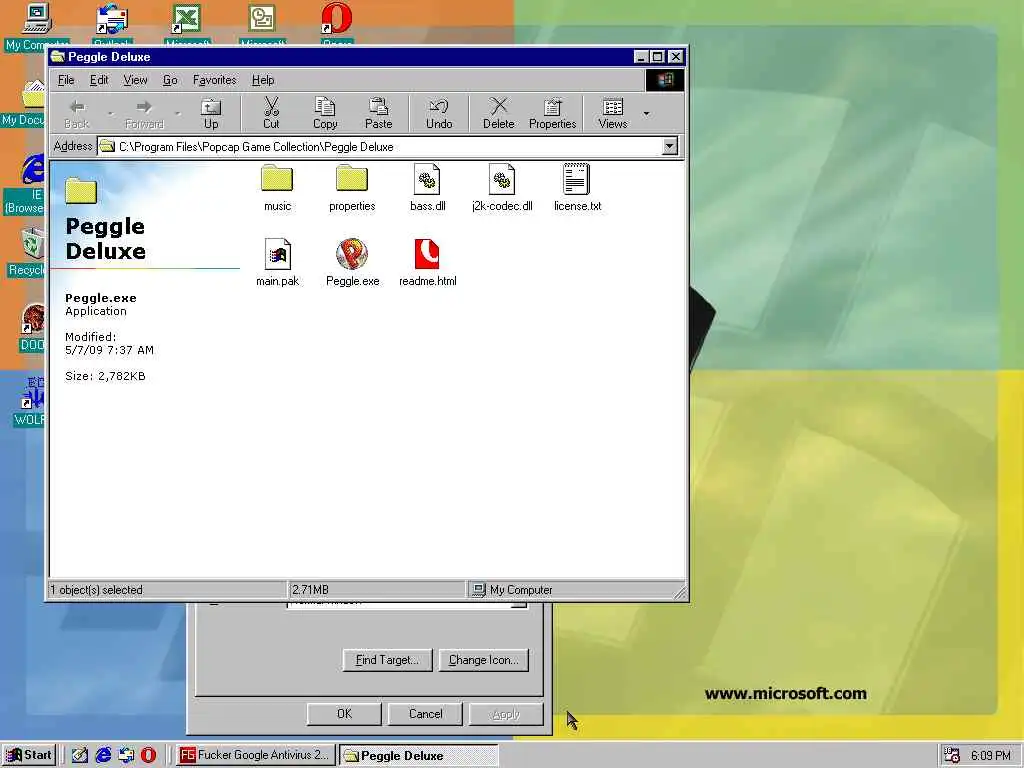Viewport: 1024px width, 768px height.
Task: Select the Recycle Bin desktop icon
Action: [26, 253]
